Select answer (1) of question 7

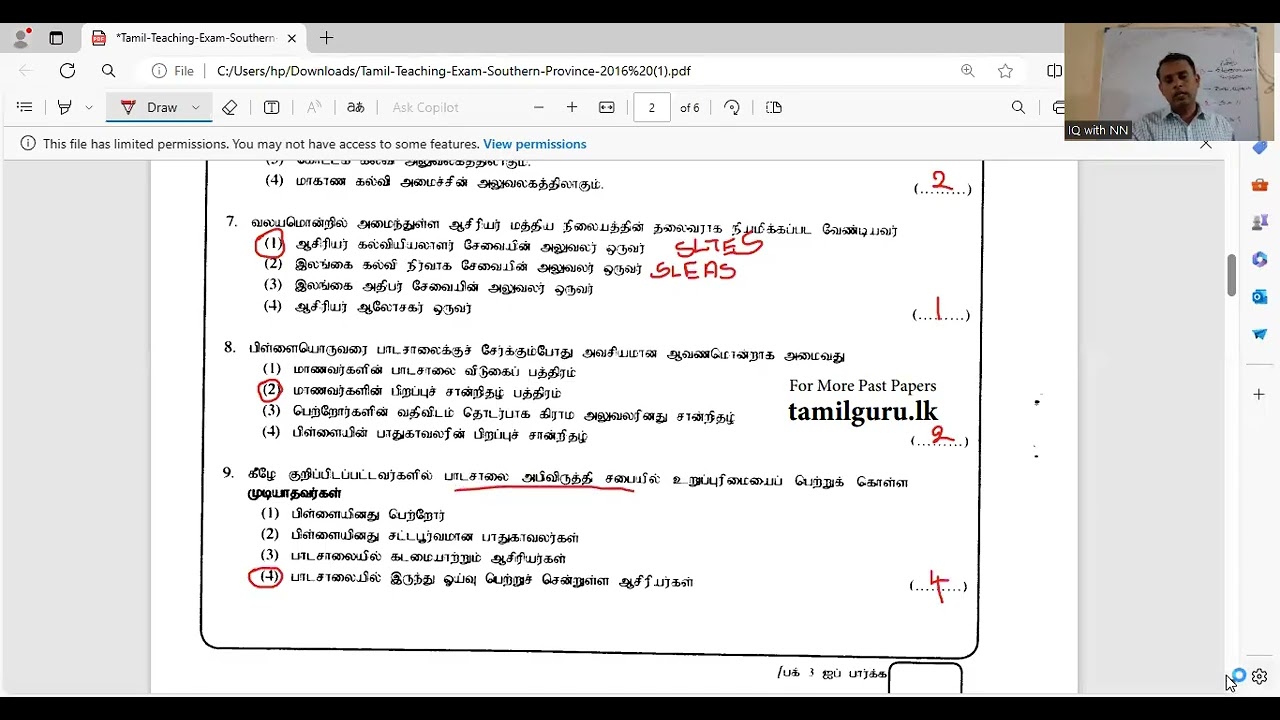click(x=272, y=244)
